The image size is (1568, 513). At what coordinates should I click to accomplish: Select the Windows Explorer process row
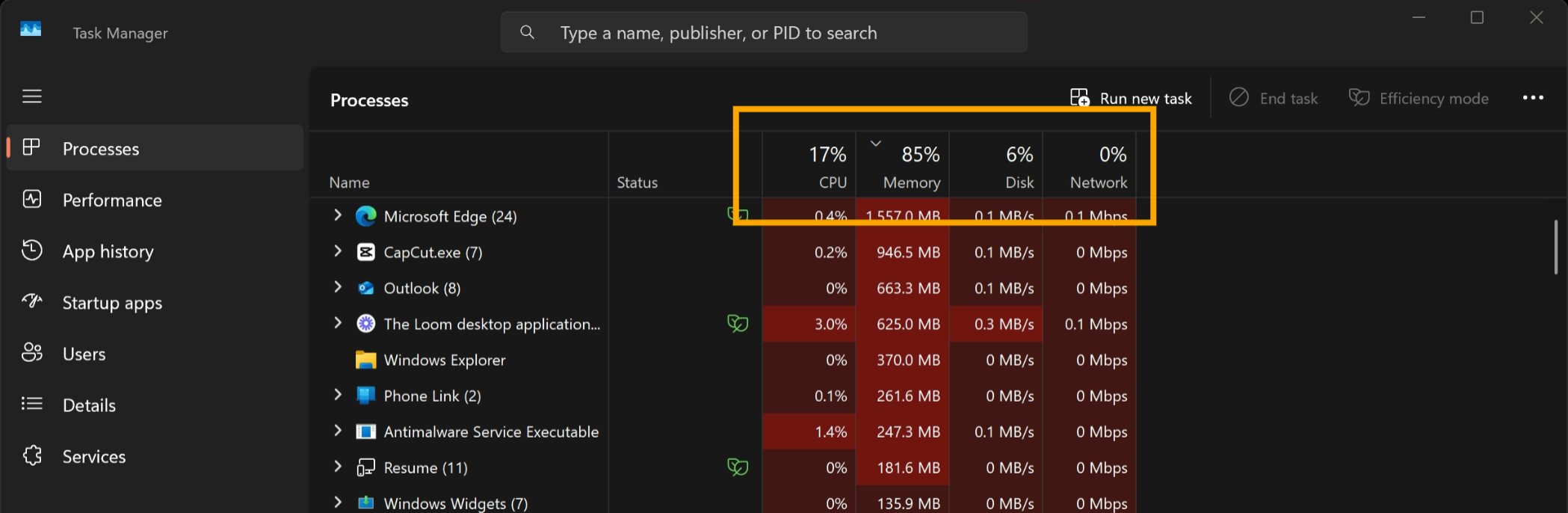pos(723,360)
